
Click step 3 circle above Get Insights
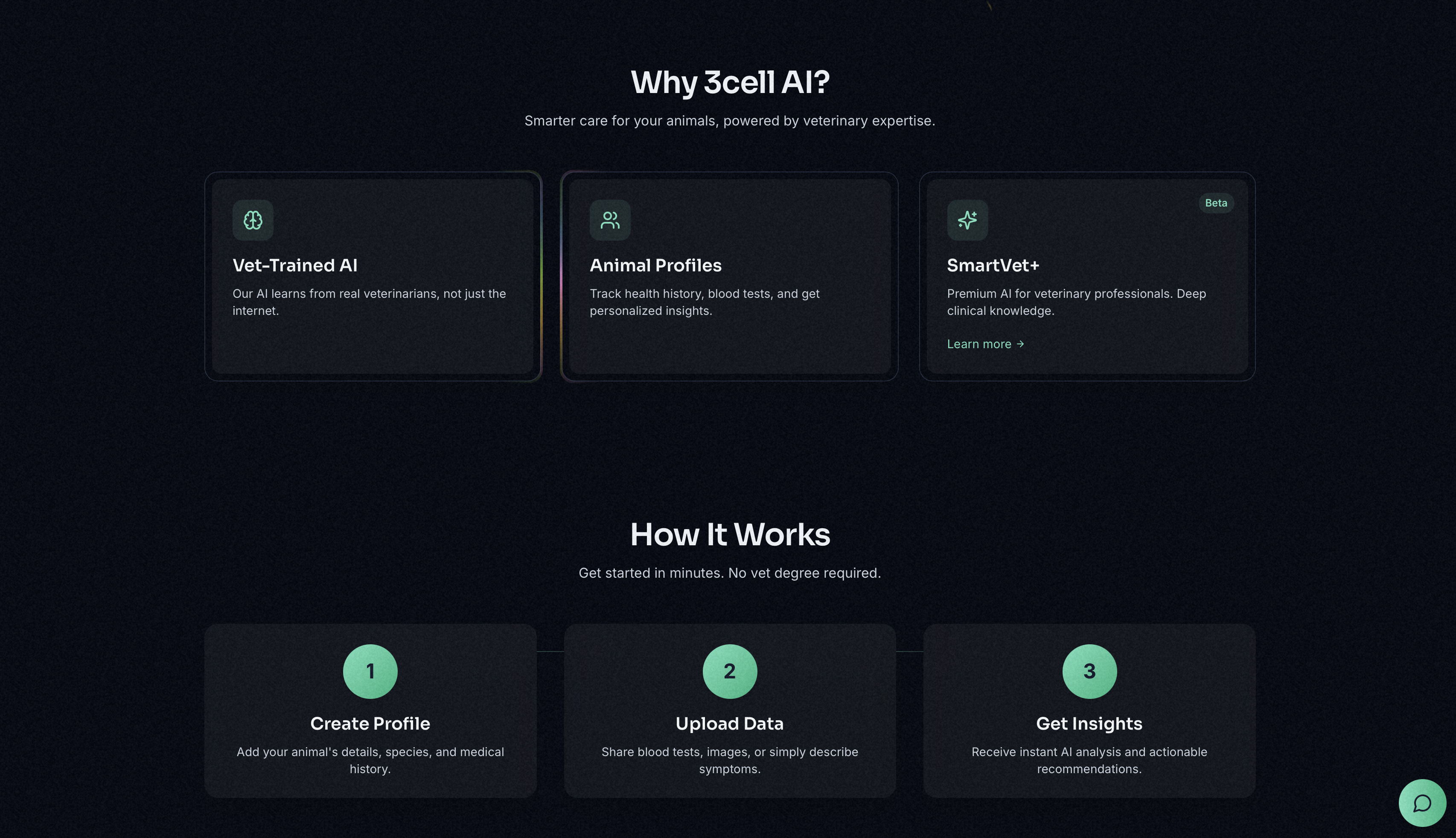point(1088,670)
